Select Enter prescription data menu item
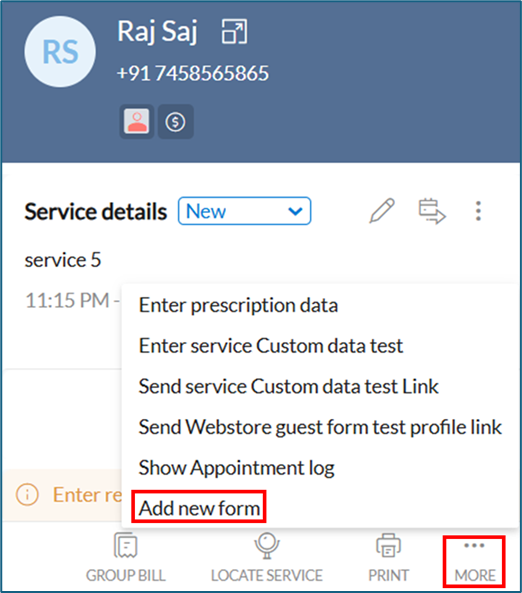 [238, 305]
